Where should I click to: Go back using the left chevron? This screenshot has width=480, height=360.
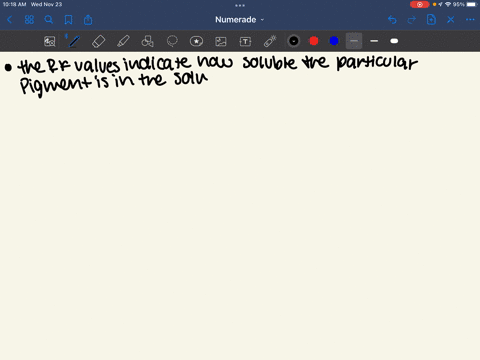[x=9, y=20]
